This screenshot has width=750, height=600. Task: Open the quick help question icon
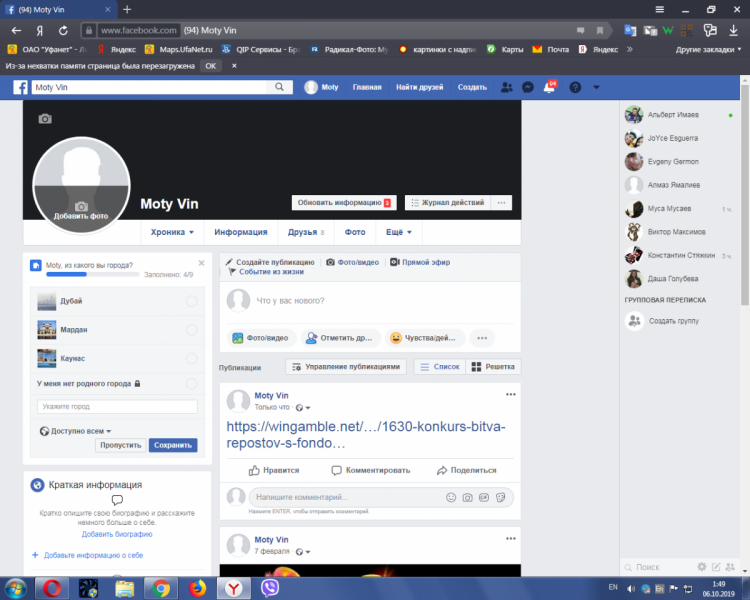click(575, 87)
